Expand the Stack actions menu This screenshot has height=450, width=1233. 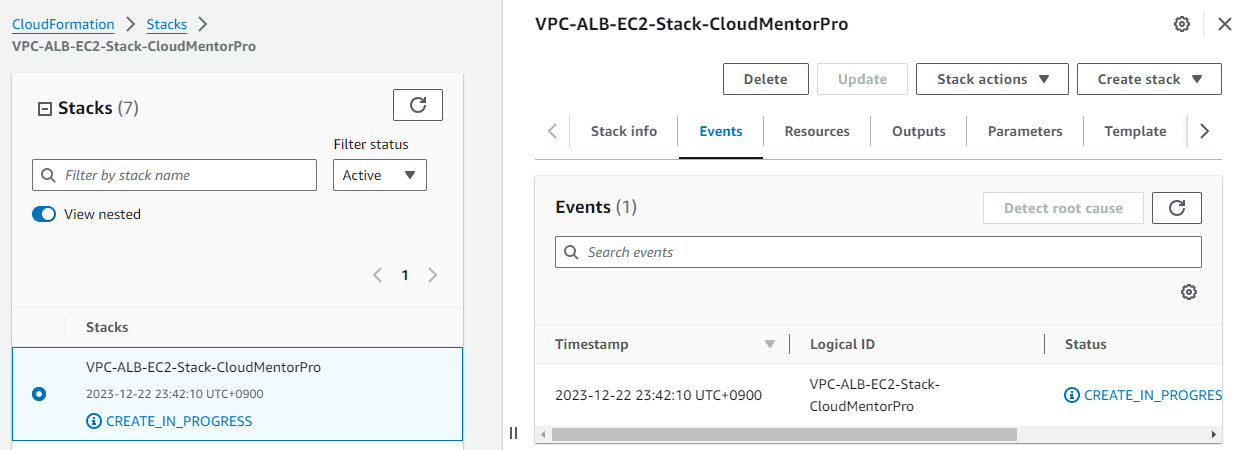coord(992,79)
